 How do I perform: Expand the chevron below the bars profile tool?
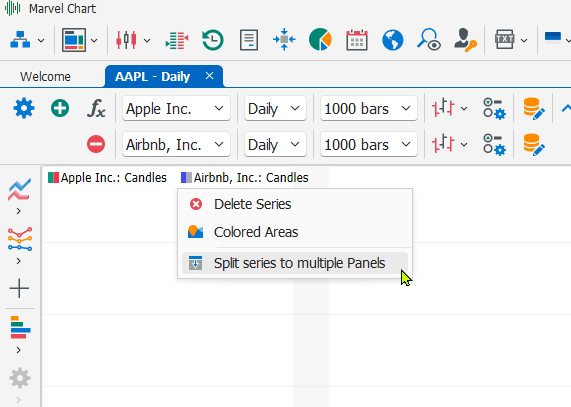point(19,350)
